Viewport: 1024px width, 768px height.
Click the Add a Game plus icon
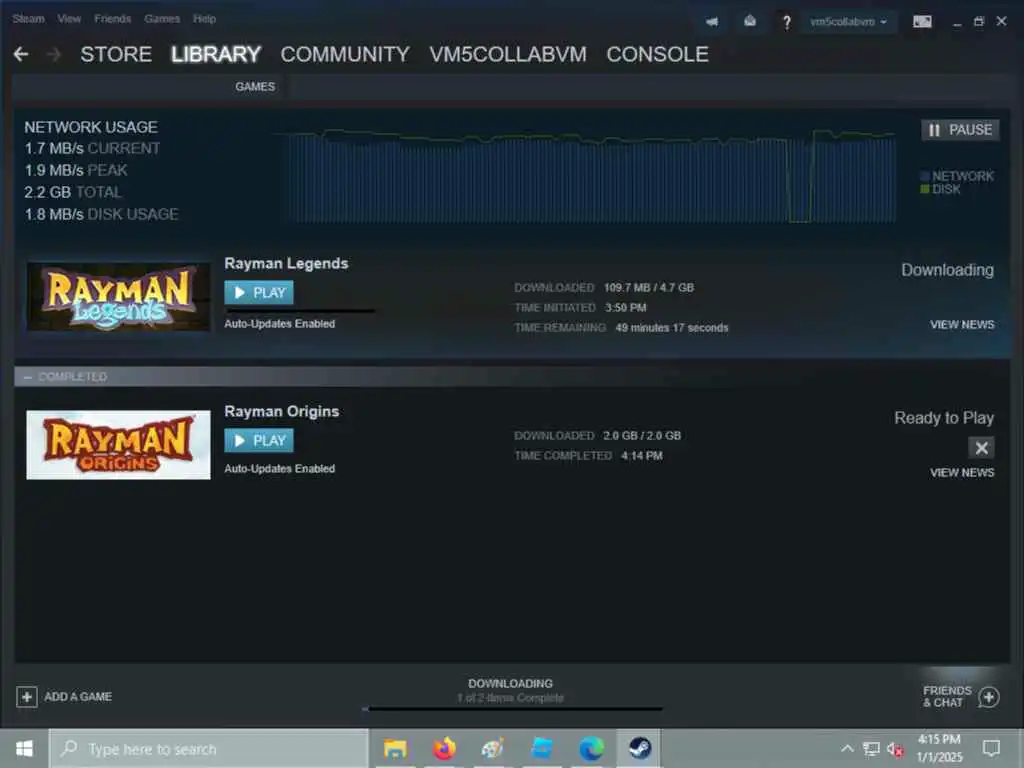[26, 697]
